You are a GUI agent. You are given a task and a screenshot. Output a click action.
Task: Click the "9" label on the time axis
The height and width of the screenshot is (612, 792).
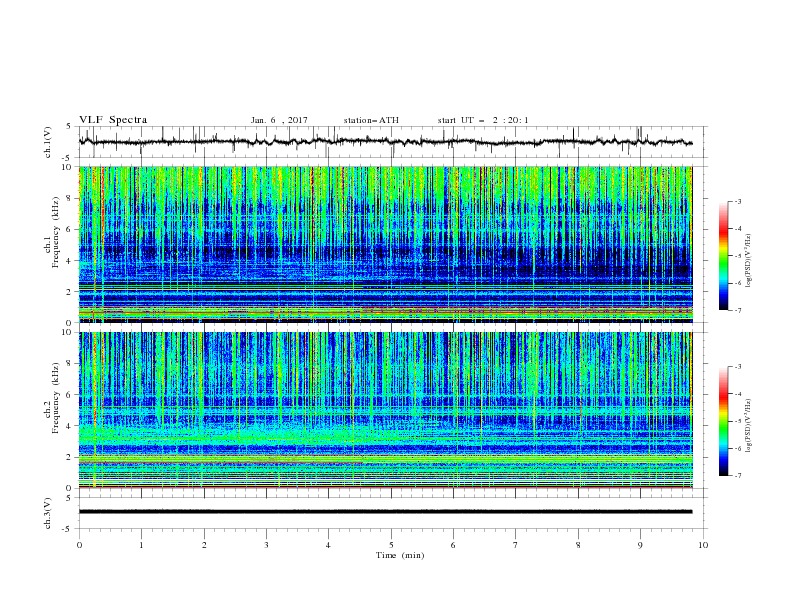click(640, 545)
